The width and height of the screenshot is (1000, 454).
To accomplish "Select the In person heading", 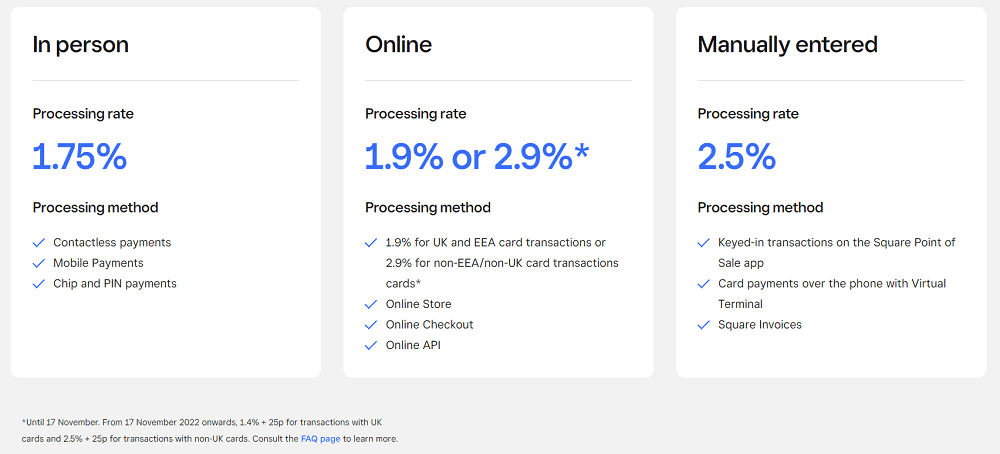I will 81,45.
